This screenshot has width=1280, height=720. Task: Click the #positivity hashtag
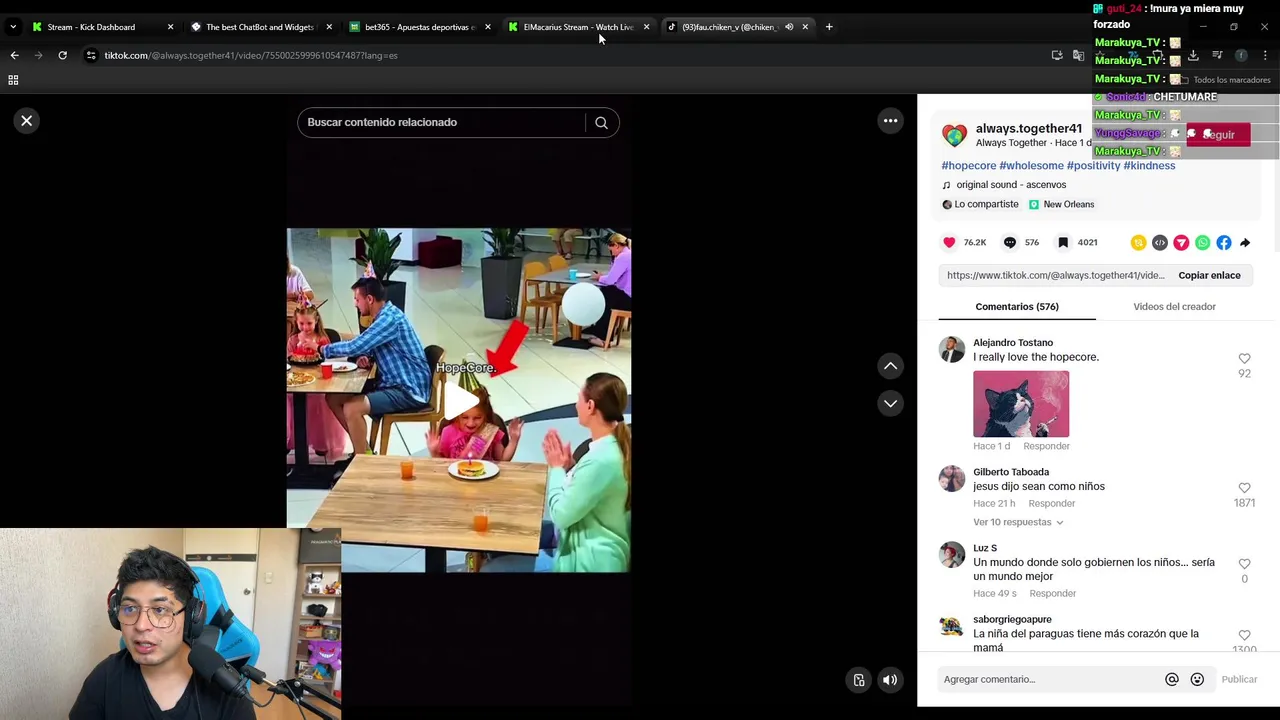pos(1093,166)
